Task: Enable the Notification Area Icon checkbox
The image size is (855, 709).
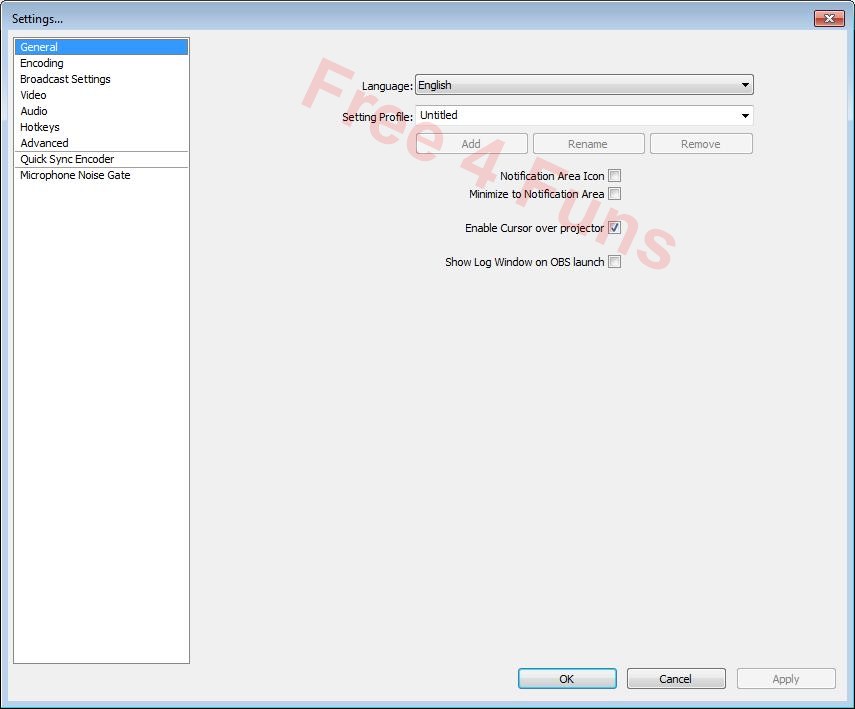Action: tap(614, 175)
